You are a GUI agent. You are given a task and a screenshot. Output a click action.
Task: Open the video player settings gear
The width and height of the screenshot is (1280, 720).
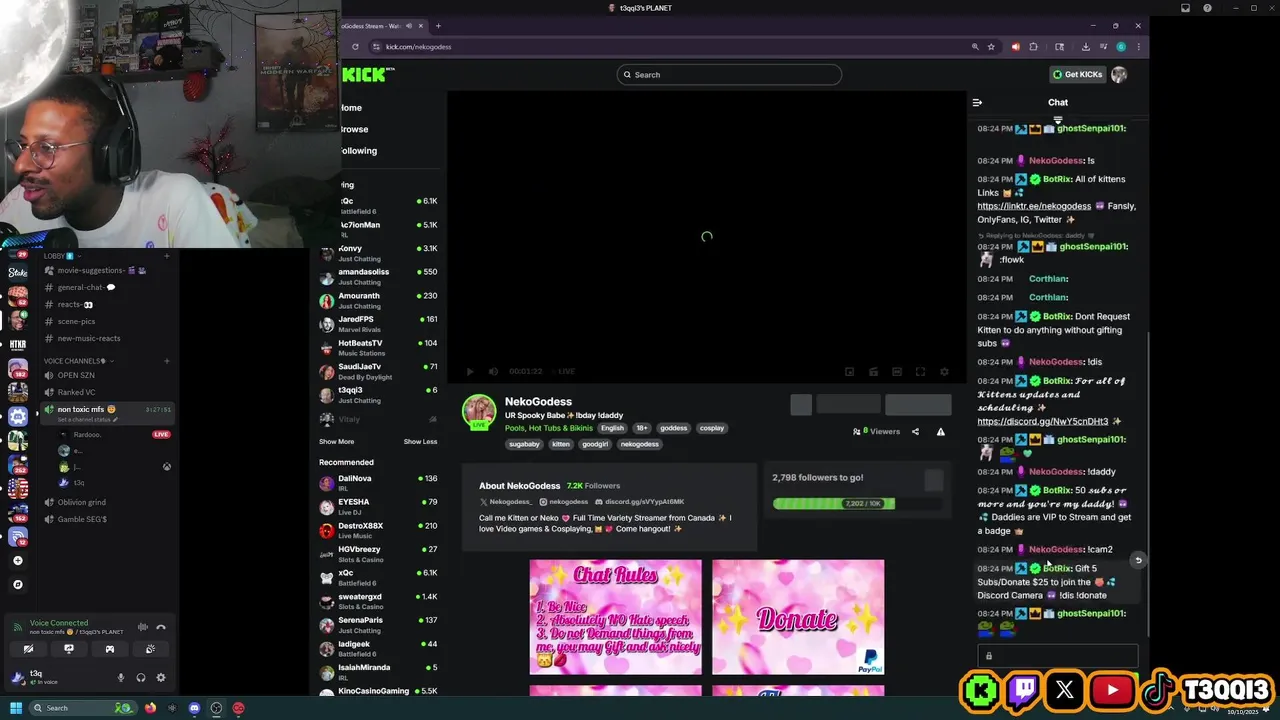pos(944,372)
